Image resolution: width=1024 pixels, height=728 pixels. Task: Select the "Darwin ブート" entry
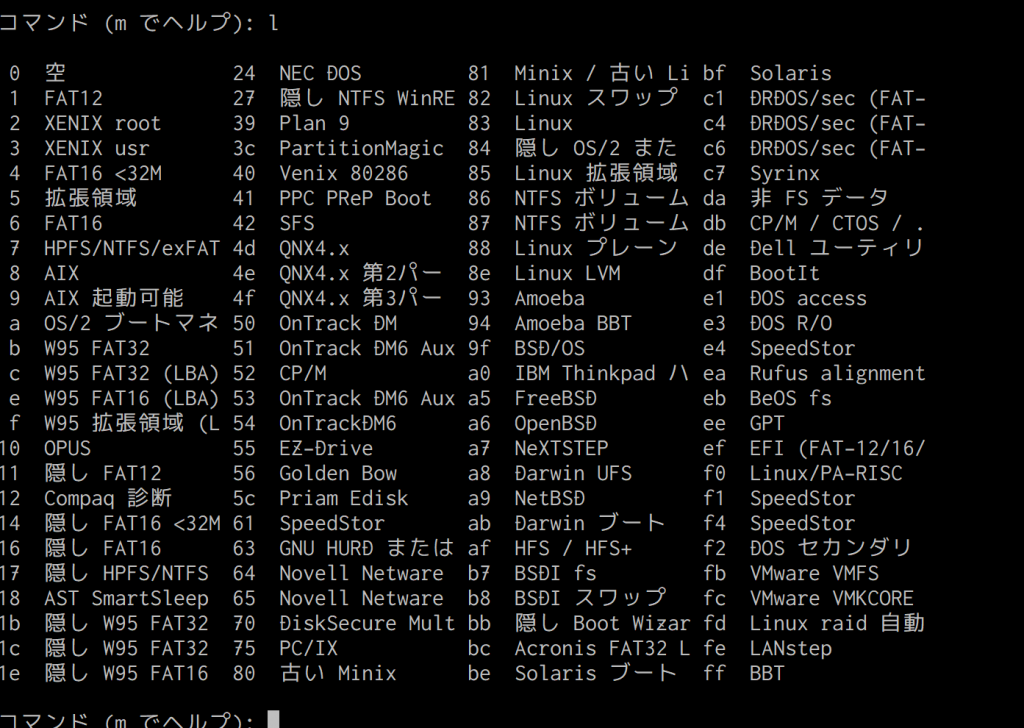[590, 524]
